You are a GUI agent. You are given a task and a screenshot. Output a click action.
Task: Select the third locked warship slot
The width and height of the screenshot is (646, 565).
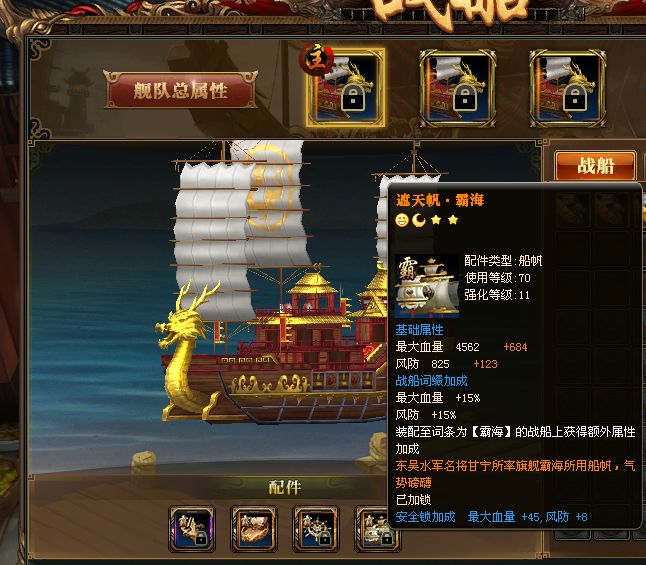tap(567, 88)
